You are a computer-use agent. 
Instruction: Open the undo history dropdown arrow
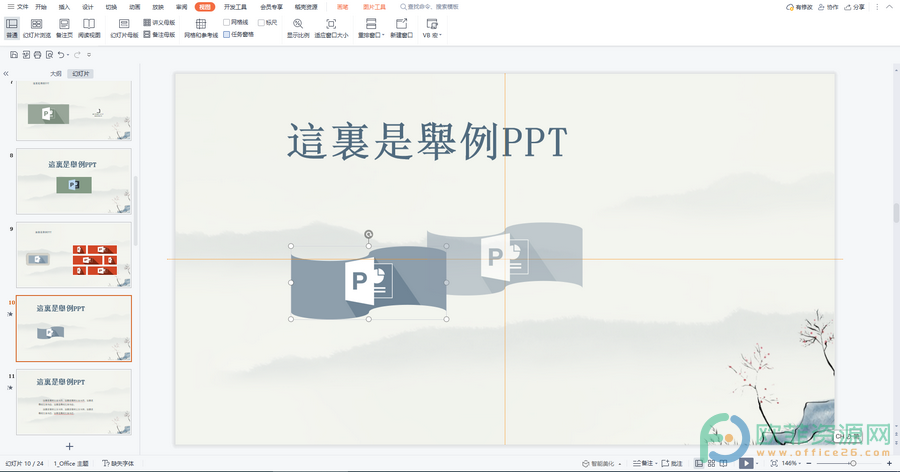(68, 55)
